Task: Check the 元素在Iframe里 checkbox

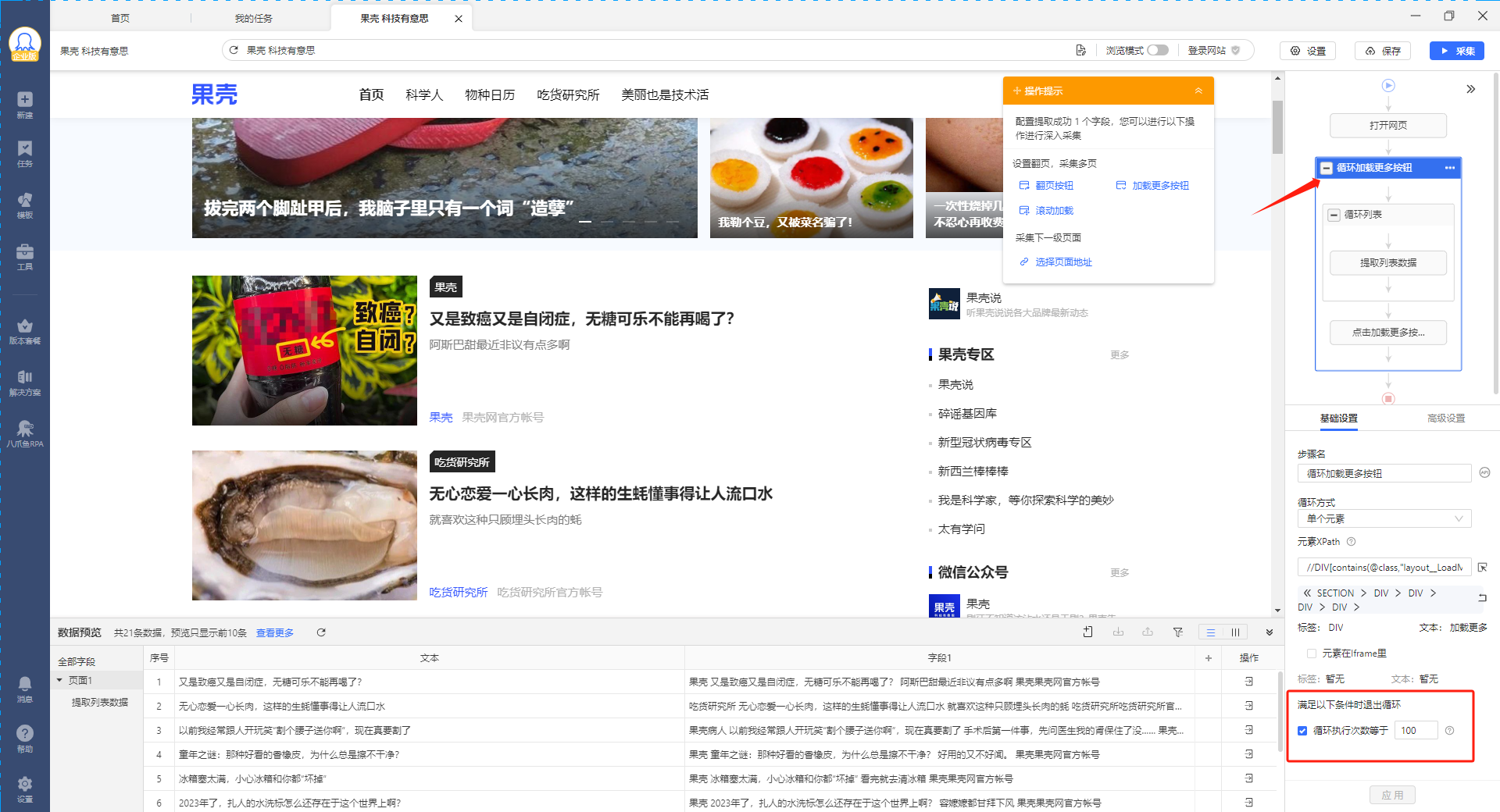Action: click(1312, 654)
